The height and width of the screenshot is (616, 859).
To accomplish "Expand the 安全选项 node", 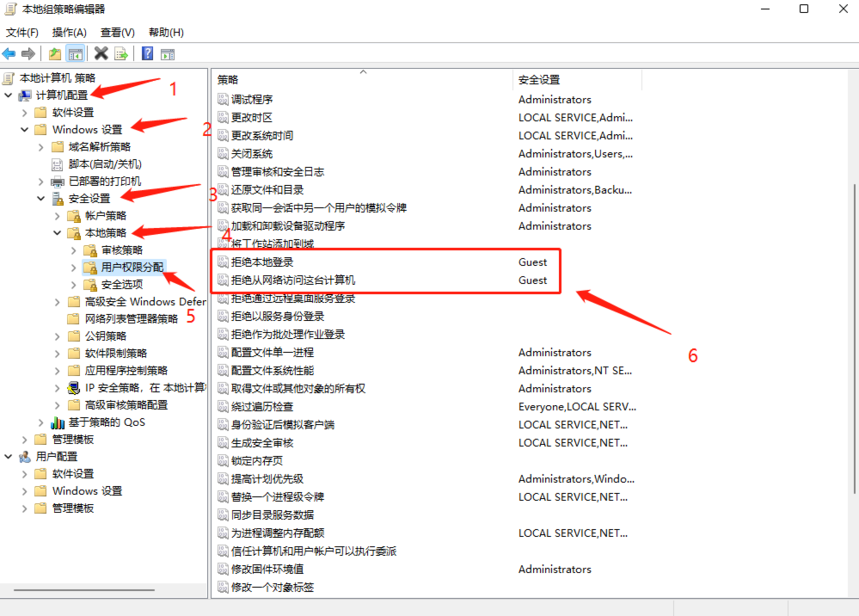I will pyautogui.click(x=73, y=285).
